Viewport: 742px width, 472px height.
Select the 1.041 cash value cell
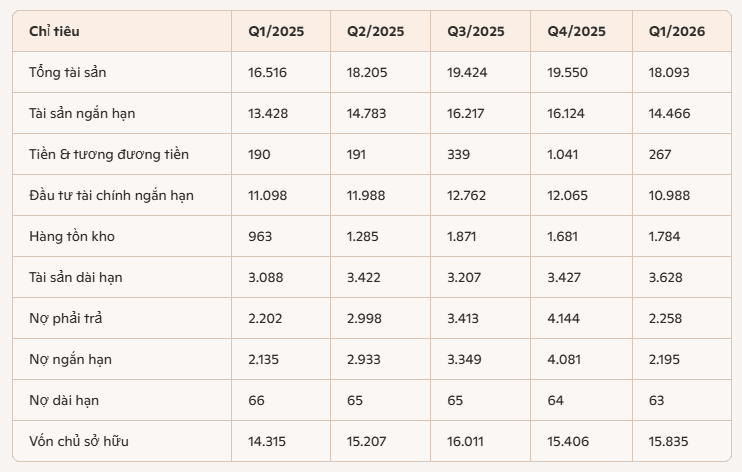(563, 154)
